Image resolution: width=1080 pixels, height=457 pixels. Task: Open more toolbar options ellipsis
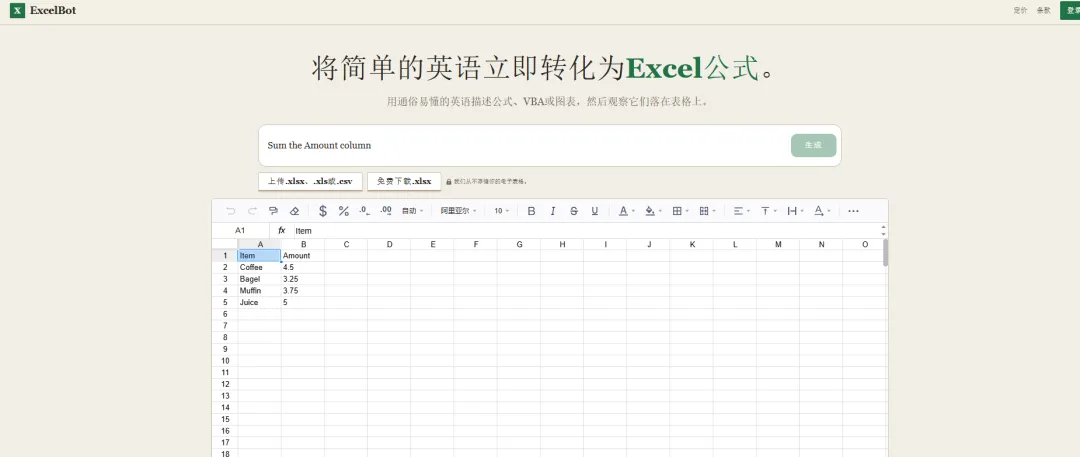pos(853,211)
